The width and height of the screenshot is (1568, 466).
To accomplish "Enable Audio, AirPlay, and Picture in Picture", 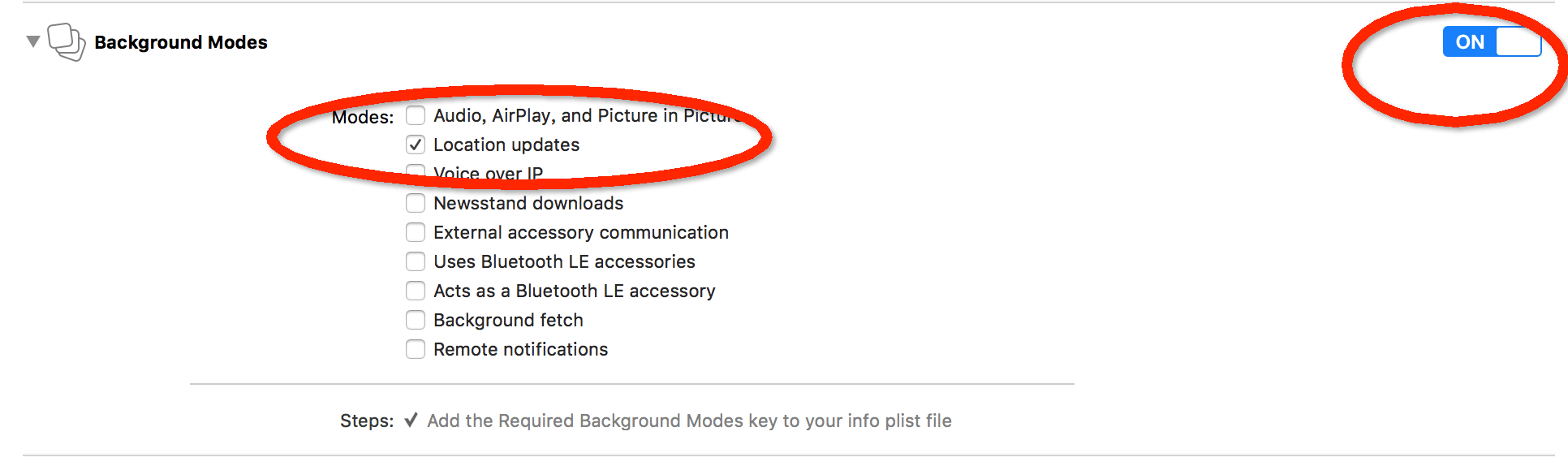I will 416,115.
